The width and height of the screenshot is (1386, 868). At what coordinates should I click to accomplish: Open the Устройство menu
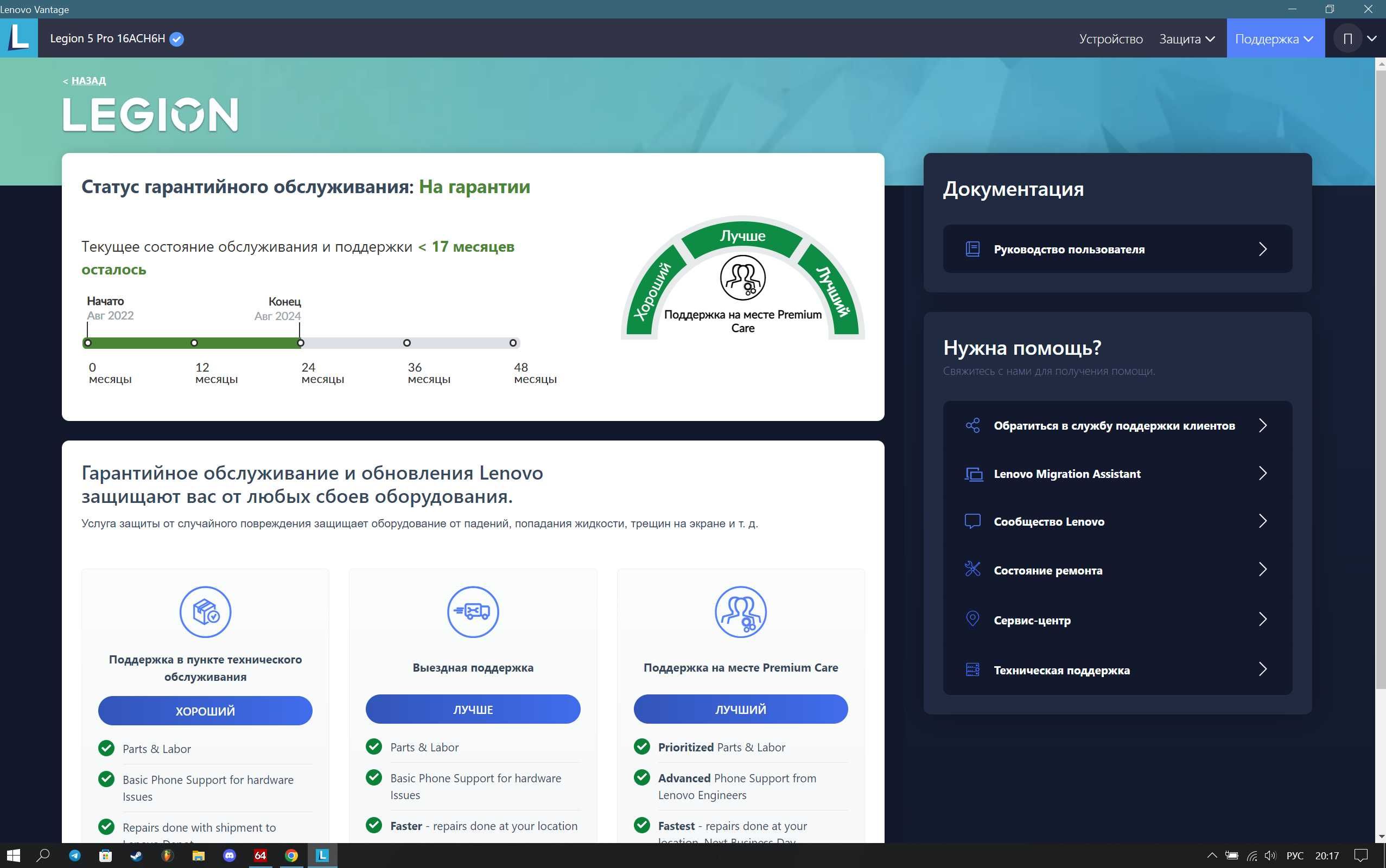tap(1111, 39)
